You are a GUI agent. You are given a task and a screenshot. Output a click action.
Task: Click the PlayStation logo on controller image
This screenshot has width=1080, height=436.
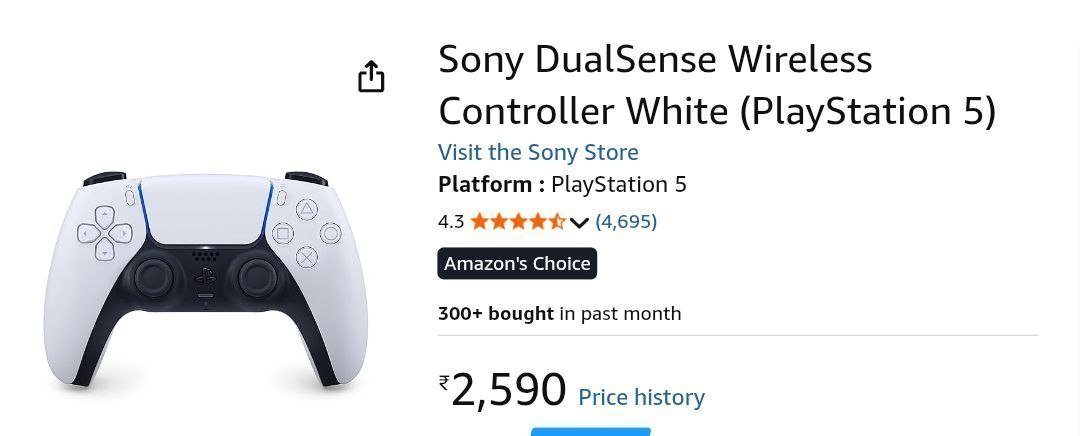point(205,276)
